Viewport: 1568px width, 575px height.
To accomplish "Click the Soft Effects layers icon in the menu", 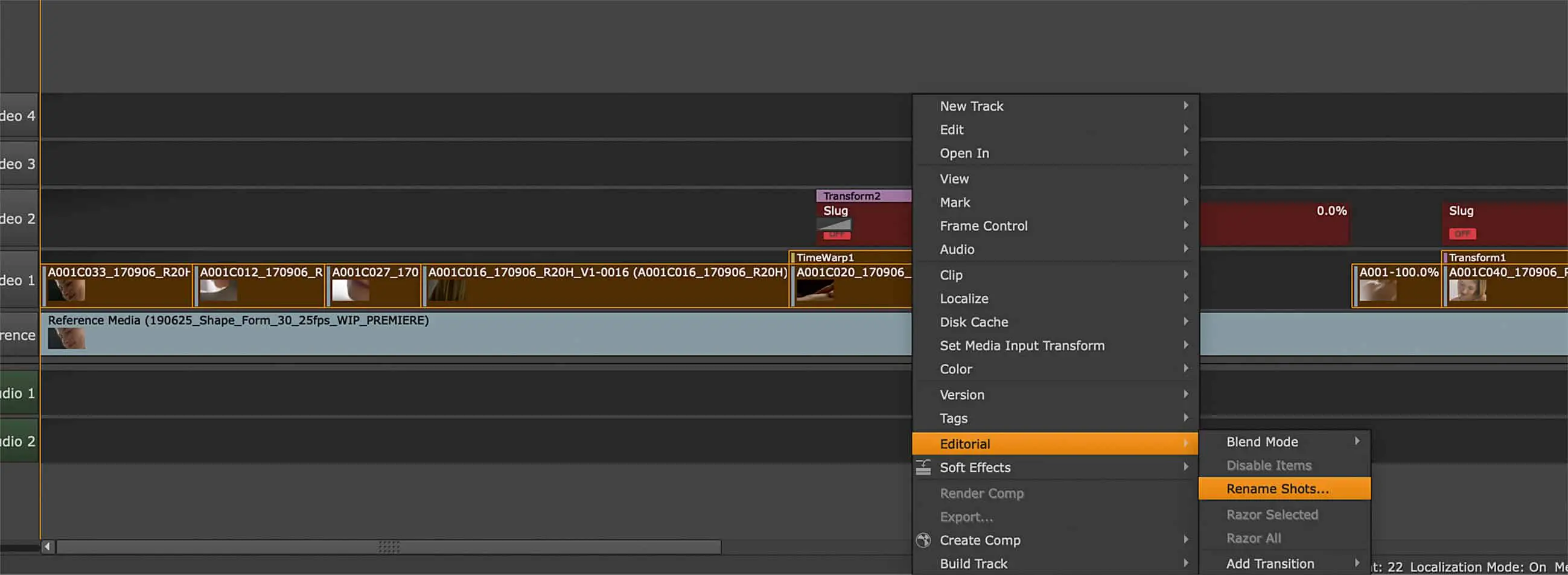I will coord(923,468).
